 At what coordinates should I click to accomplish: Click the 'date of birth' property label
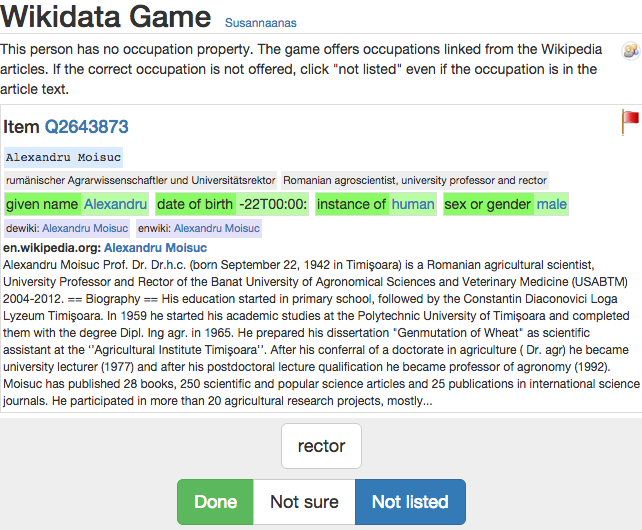tap(195, 204)
